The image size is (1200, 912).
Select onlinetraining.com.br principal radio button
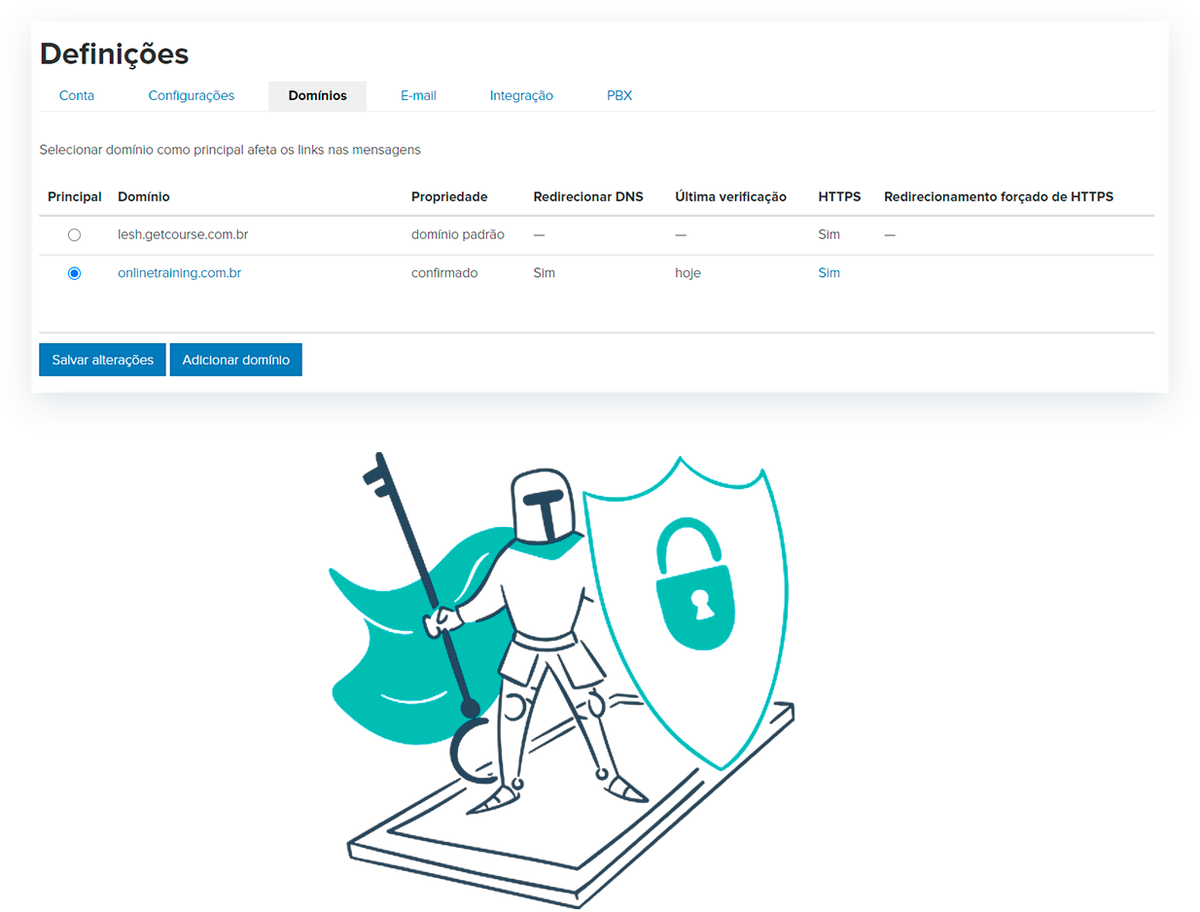[x=74, y=273]
